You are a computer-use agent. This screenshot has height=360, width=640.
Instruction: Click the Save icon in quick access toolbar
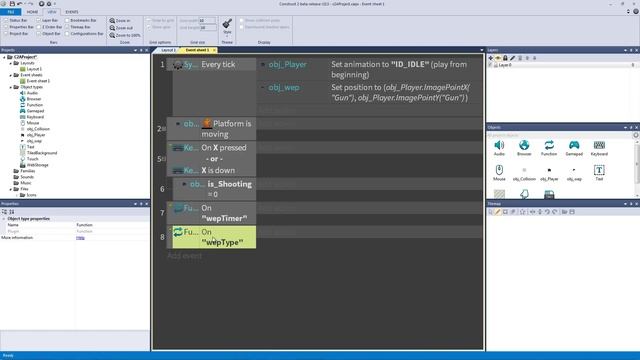point(12,4)
